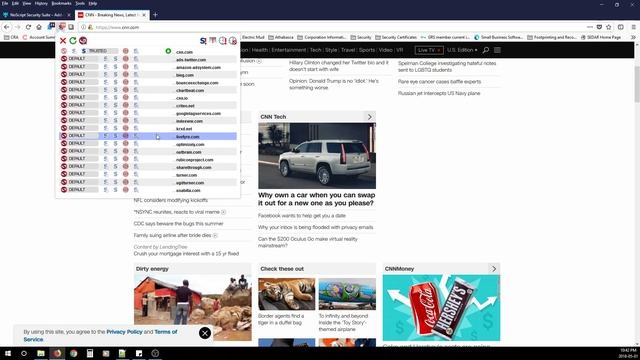Close the cookie notice with the X button
Viewport: 640px width, 360px height.
[205, 333]
